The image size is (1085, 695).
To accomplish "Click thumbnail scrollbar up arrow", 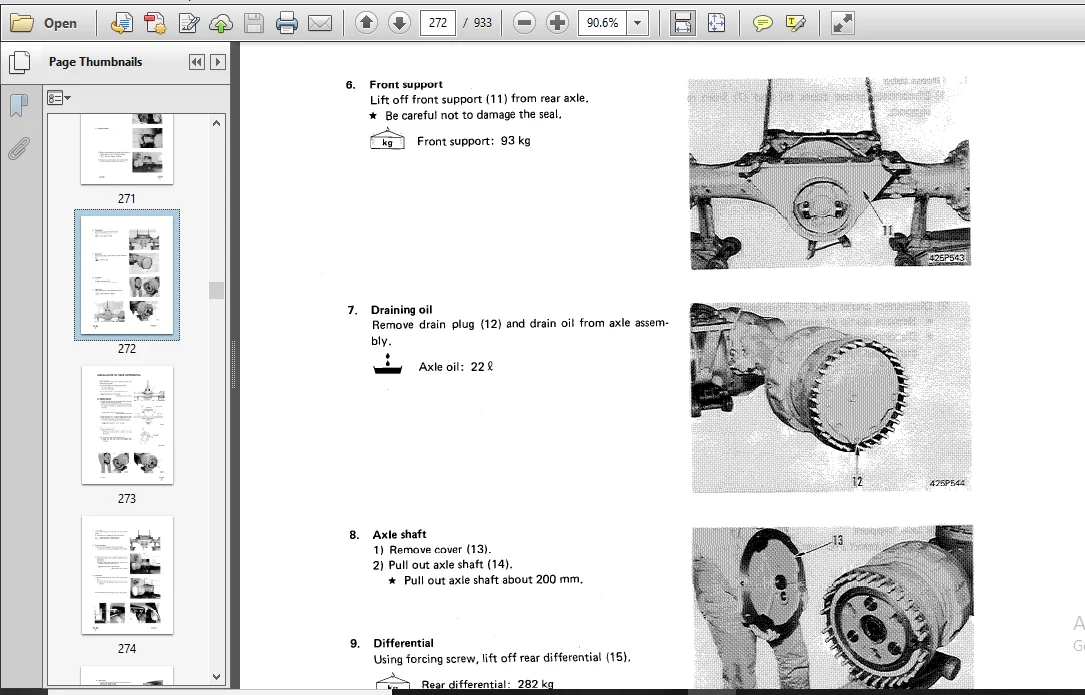I will point(217,123).
